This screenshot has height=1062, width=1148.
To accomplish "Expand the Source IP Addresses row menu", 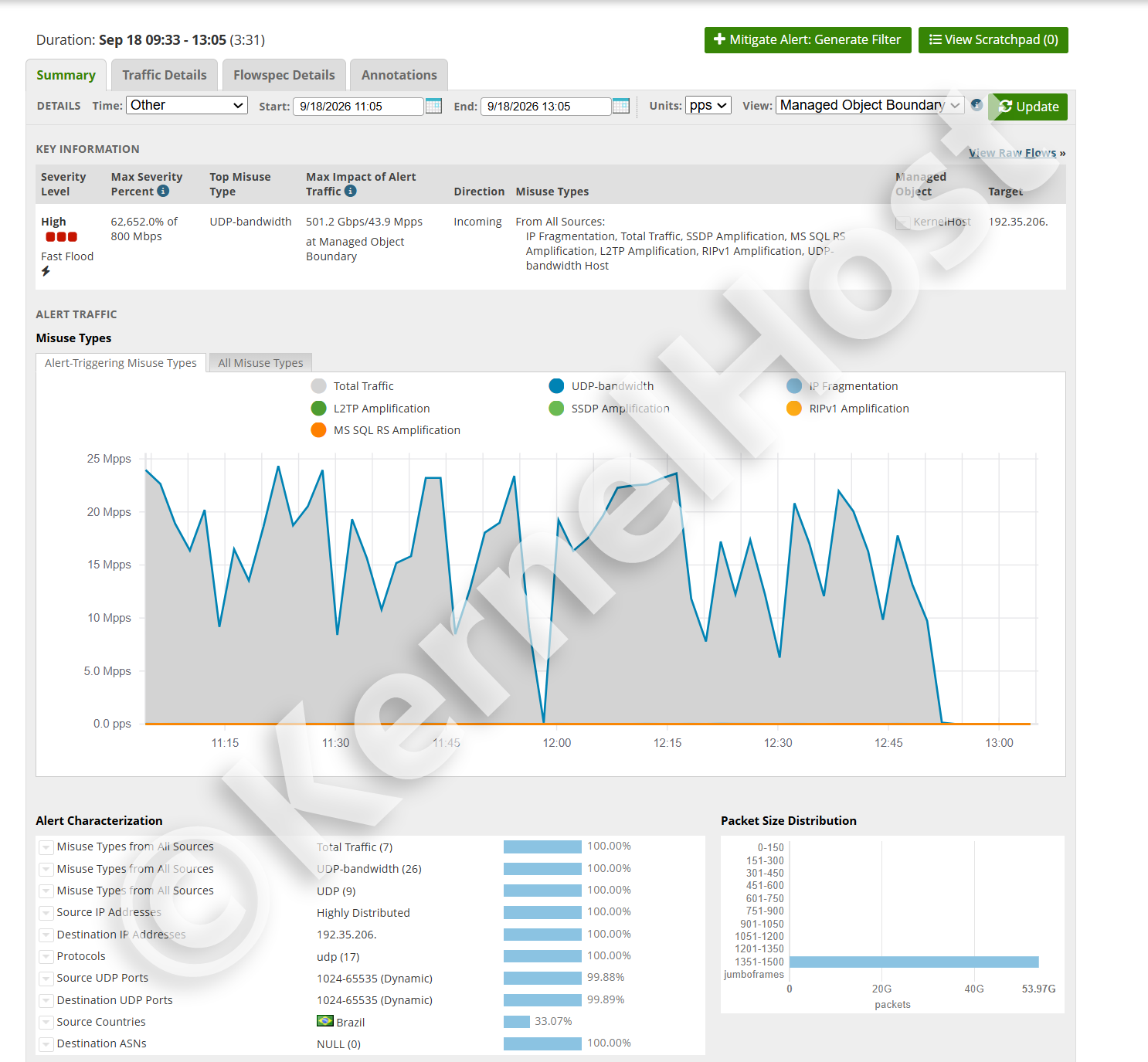I will 46,913.
